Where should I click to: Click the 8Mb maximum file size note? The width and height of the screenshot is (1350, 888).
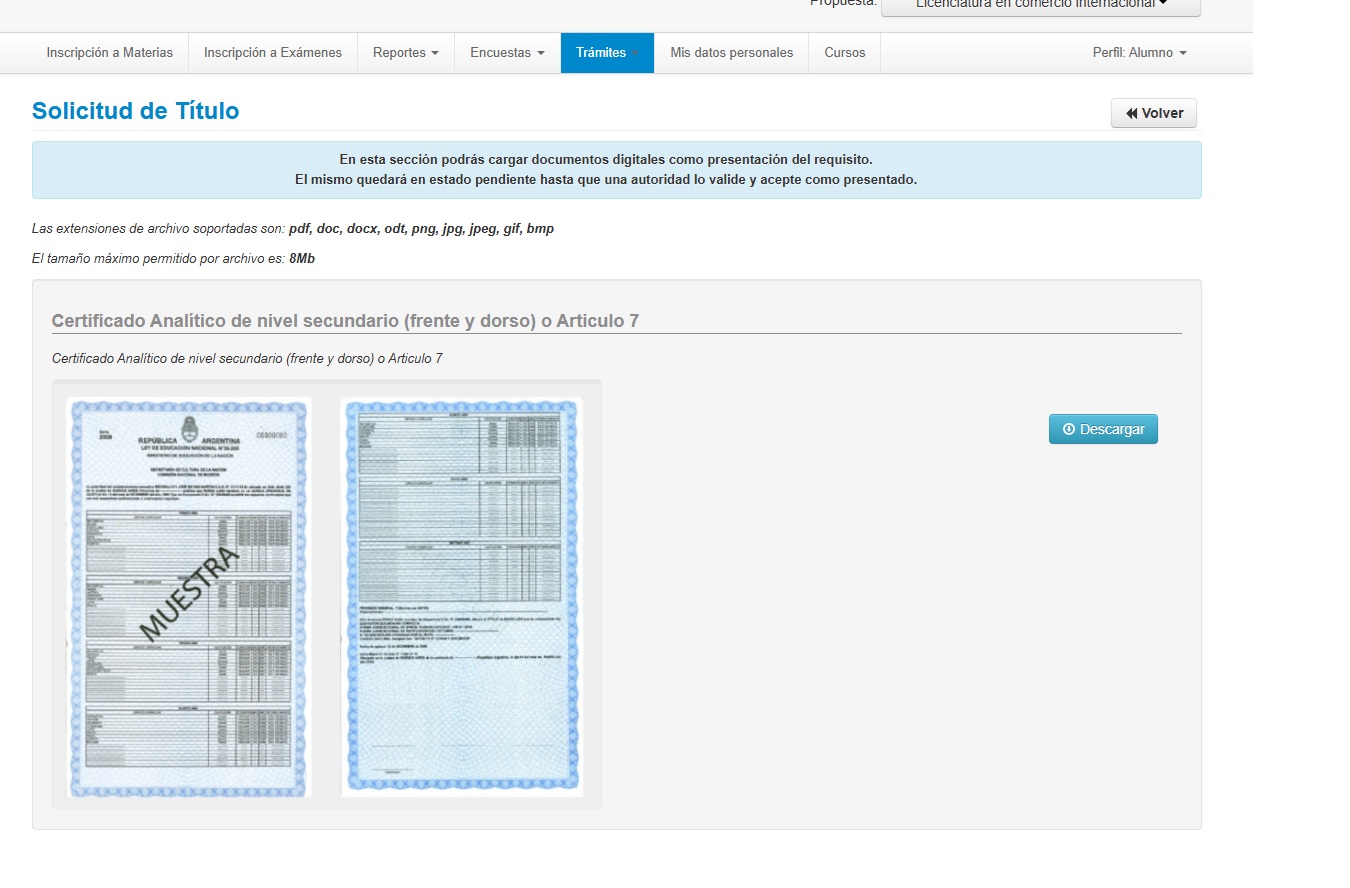(x=173, y=259)
